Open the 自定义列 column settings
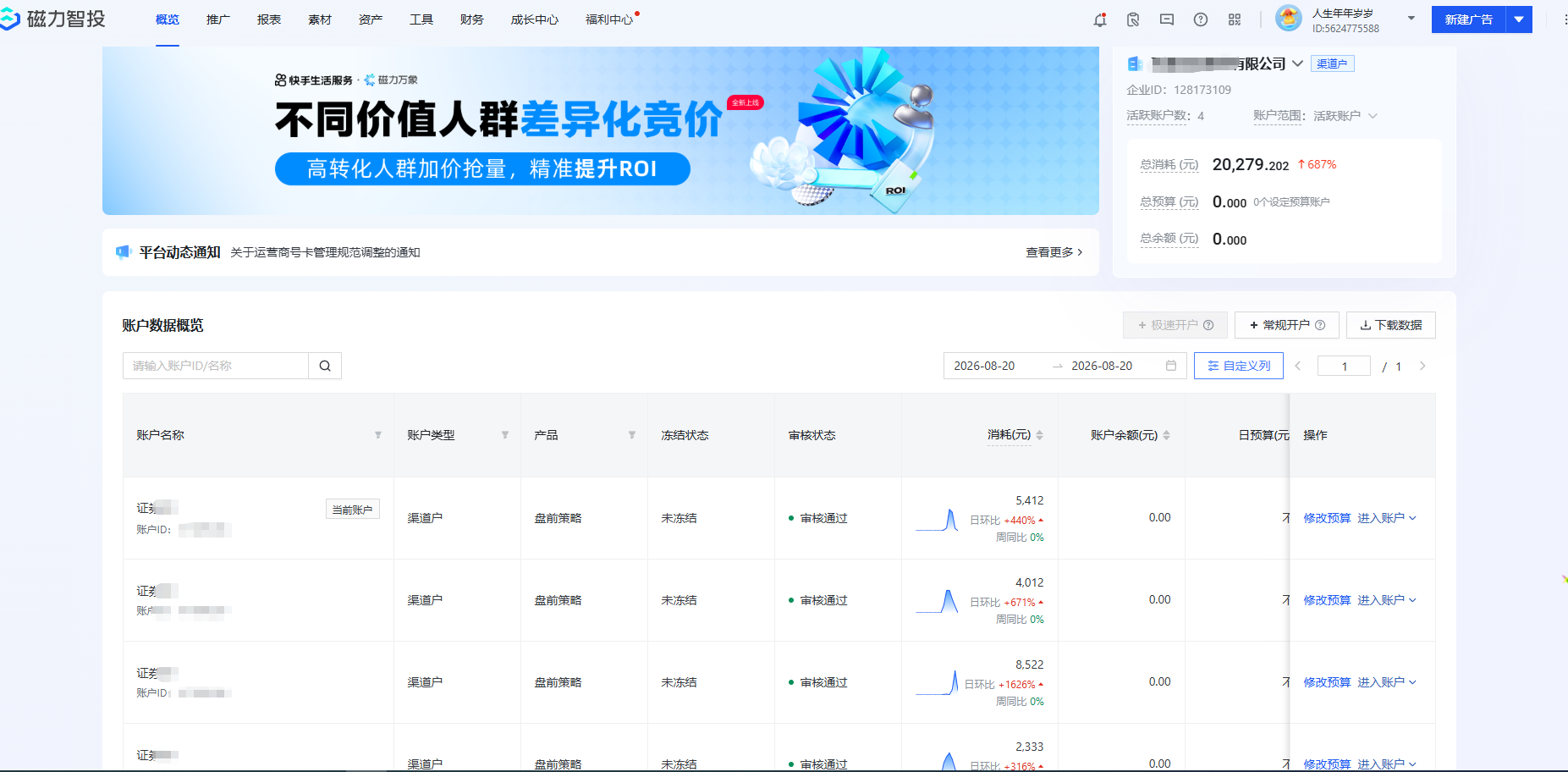 click(x=1239, y=366)
